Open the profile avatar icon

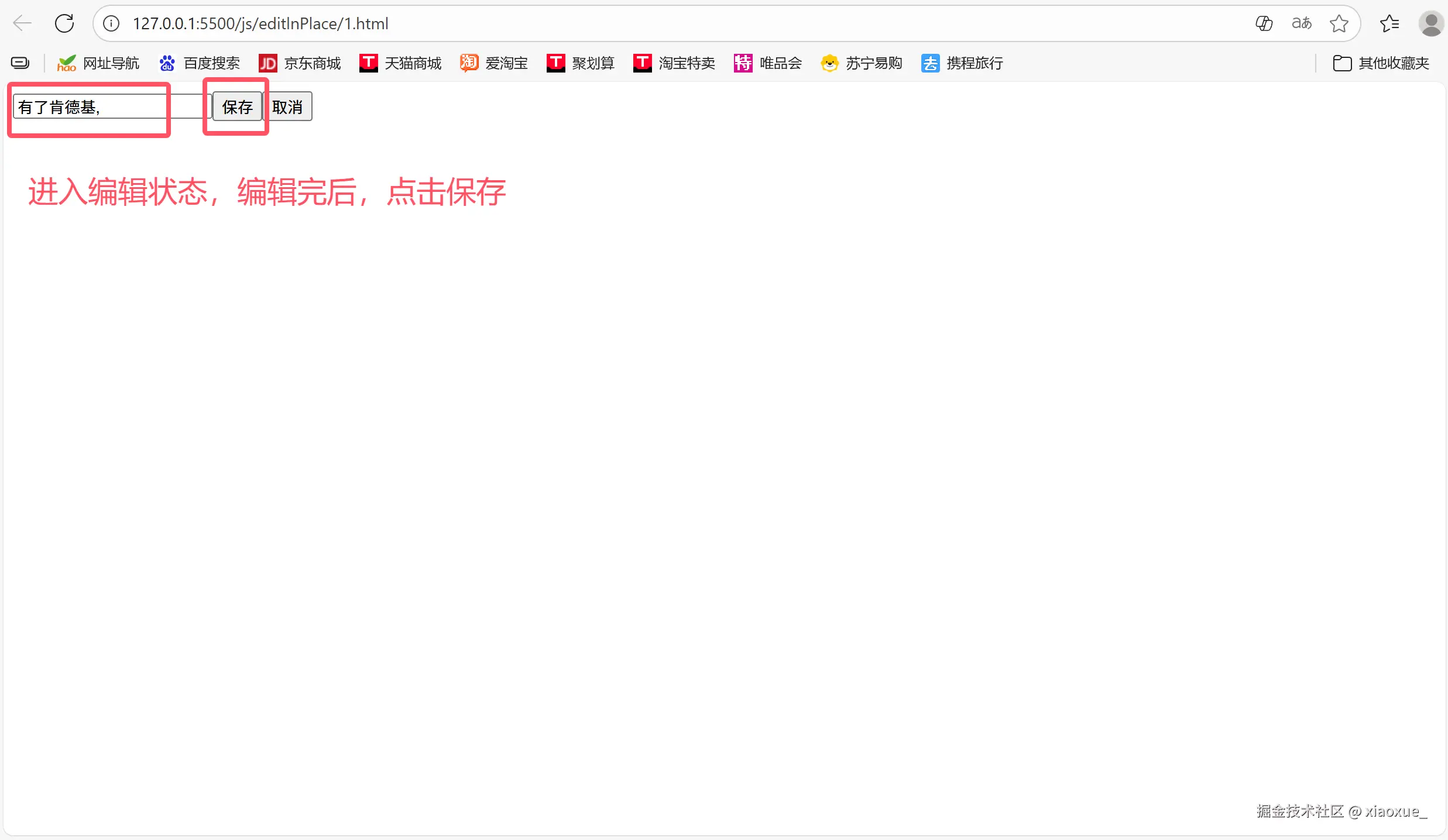coord(1432,23)
